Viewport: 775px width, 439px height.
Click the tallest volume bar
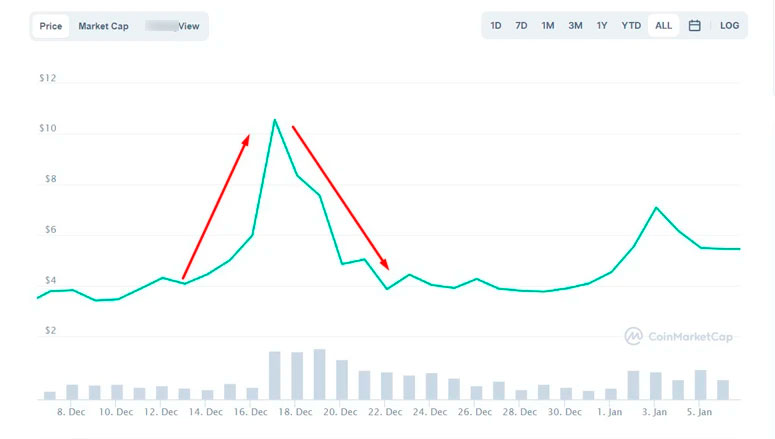320,374
